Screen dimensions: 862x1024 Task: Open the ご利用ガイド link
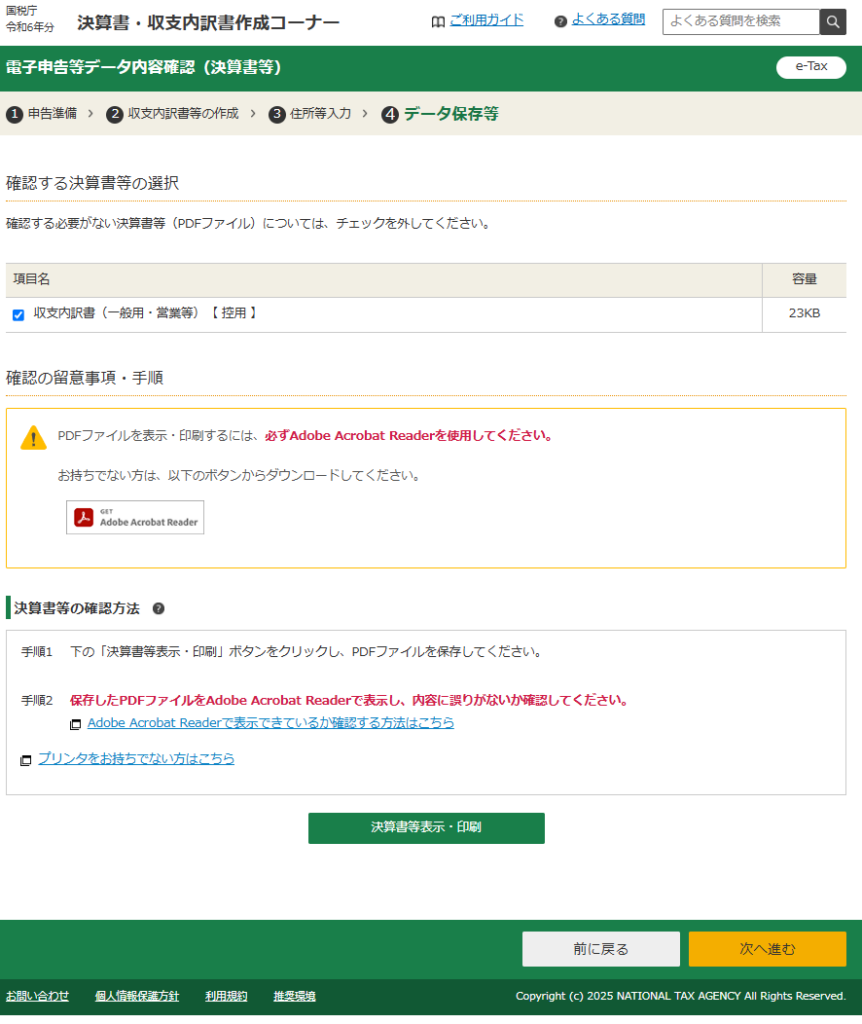486,20
